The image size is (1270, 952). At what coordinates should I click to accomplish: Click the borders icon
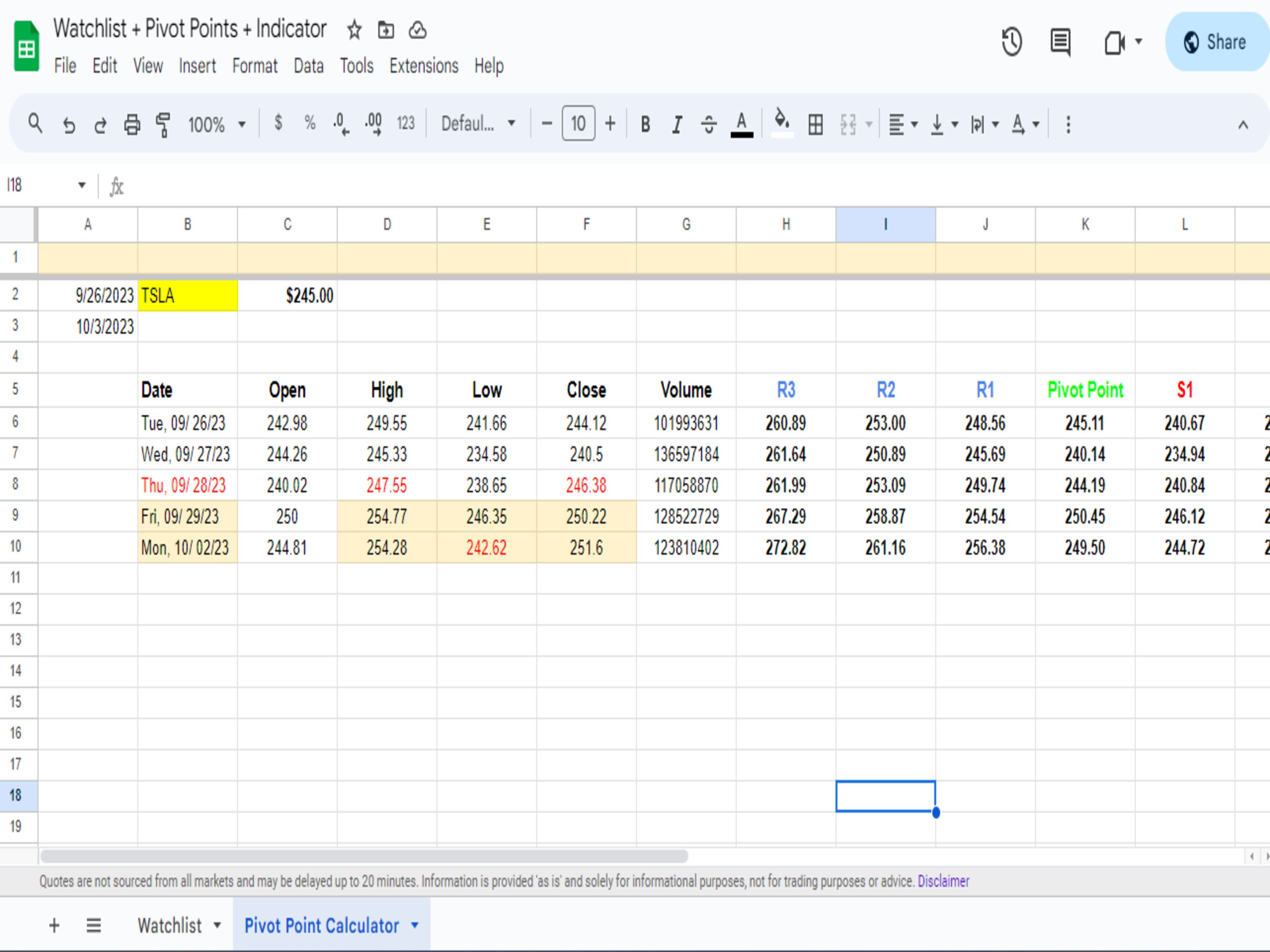pyautogui.click(x=815, y=124)
